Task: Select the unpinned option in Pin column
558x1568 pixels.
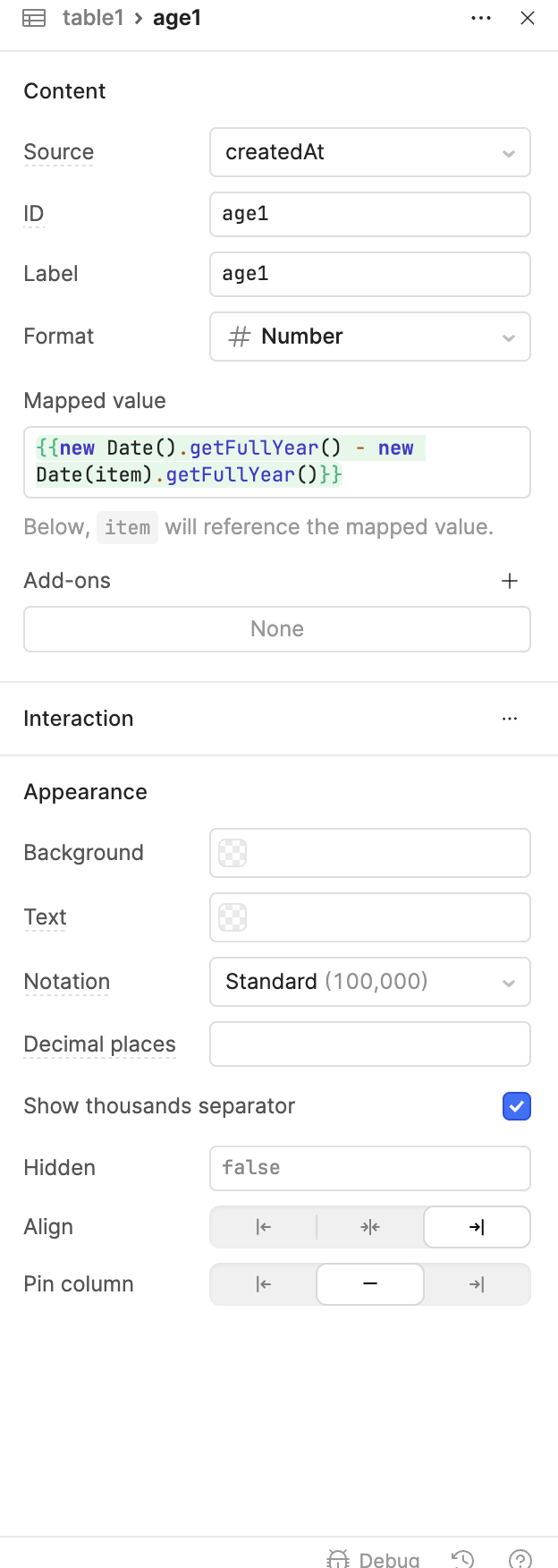Action: (x=370, y=1284)
